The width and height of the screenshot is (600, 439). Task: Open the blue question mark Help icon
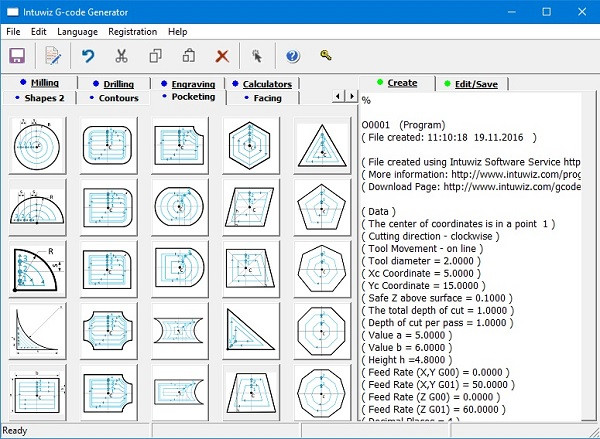coord(293,56)
